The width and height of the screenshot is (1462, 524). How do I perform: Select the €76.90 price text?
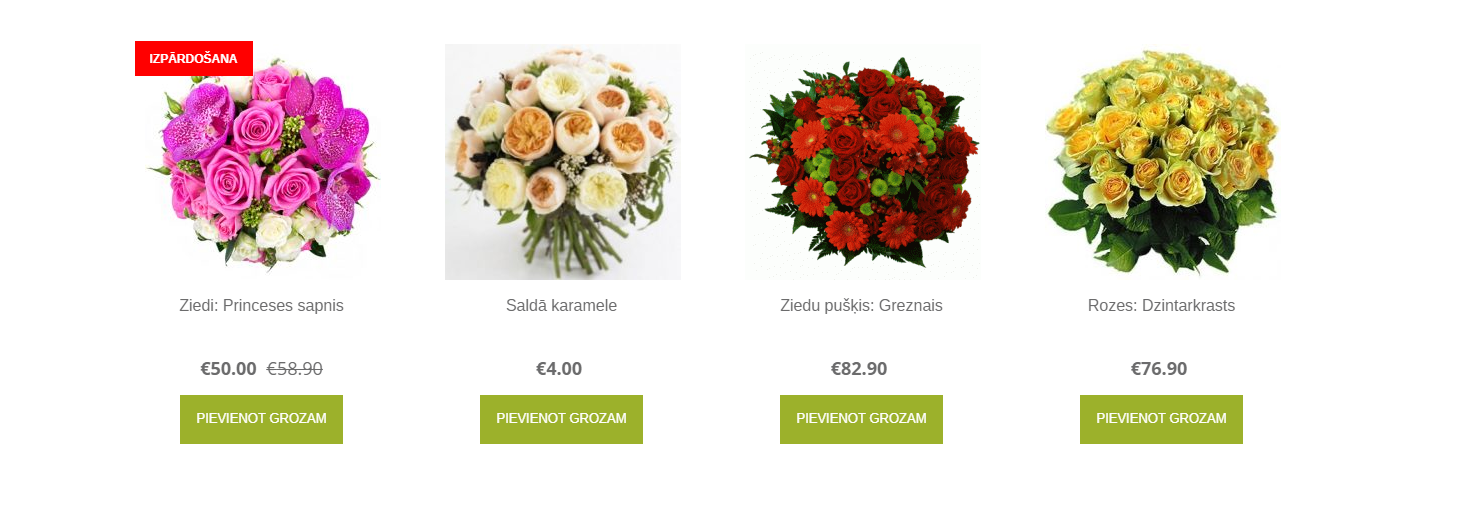pos(1159,369)
